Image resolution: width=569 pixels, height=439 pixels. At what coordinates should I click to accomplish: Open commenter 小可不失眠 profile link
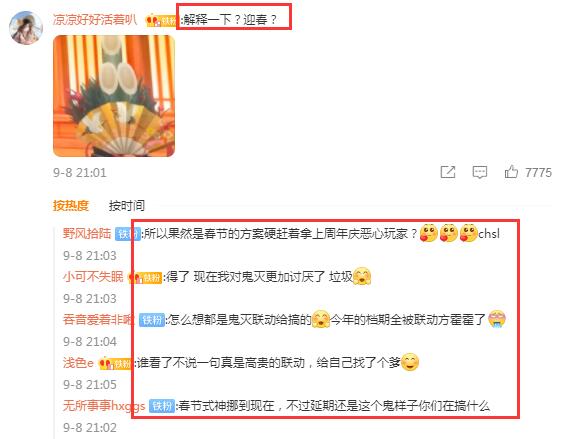[93, 276]
